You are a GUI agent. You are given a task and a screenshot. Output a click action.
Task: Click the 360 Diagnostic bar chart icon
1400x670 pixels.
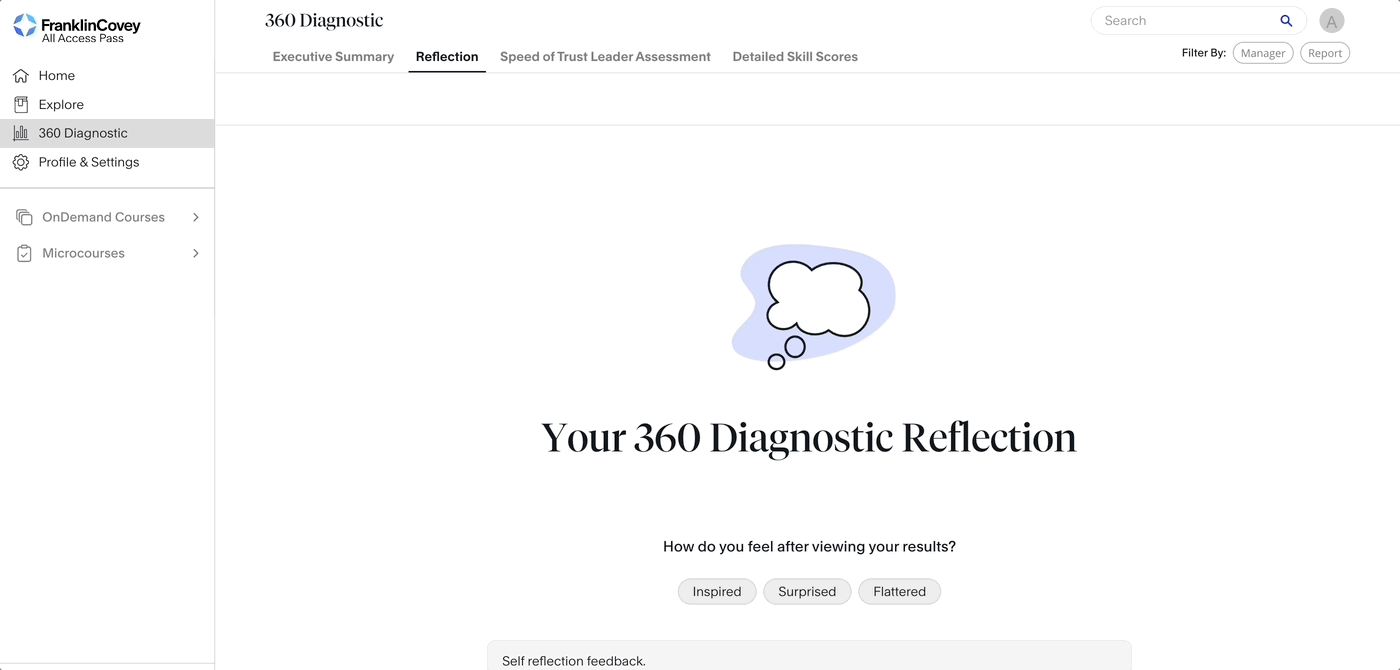tap(21, 133)
